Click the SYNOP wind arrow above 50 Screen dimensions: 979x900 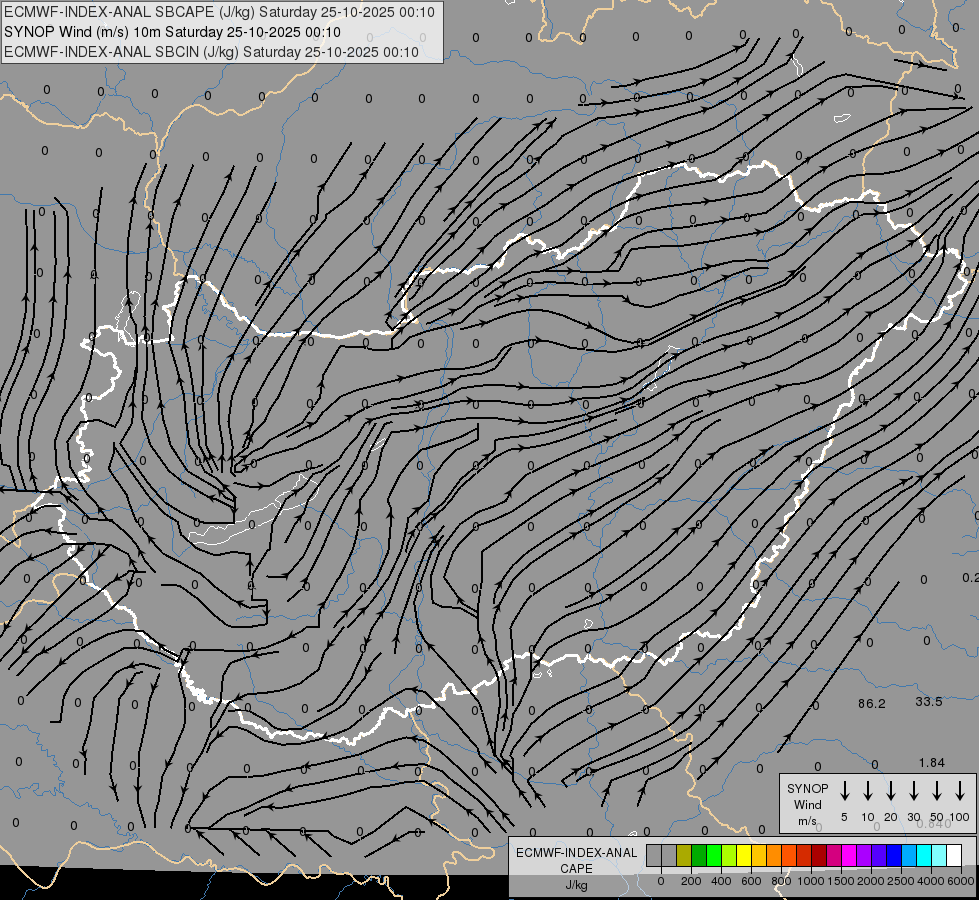[x=937, y=791]
